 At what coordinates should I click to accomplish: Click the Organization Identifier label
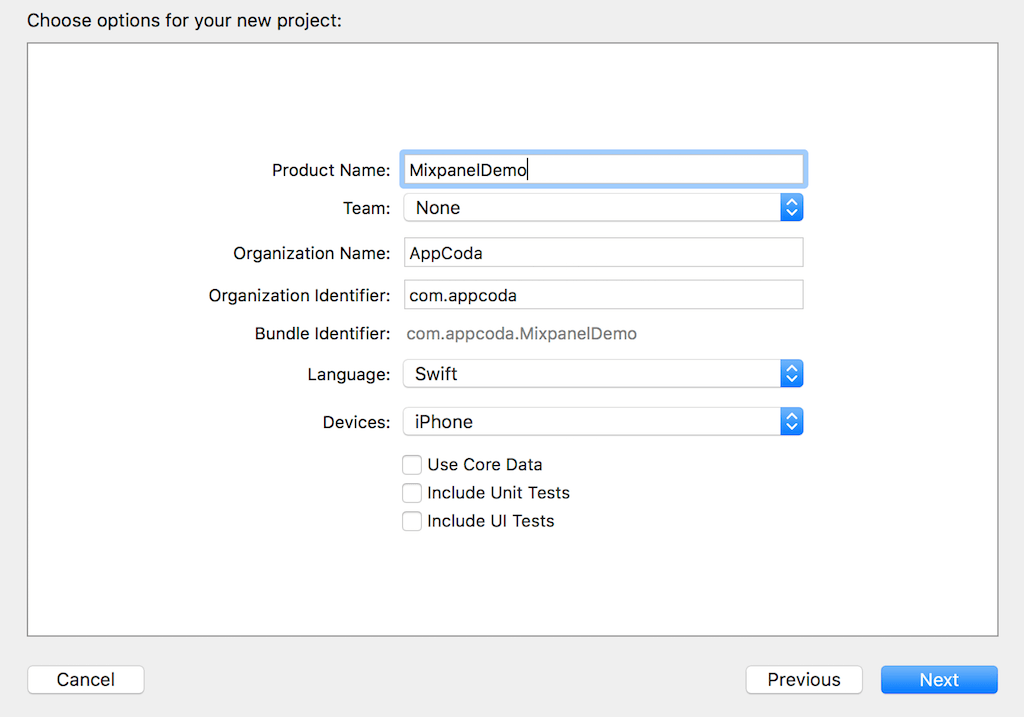[300, 296]
